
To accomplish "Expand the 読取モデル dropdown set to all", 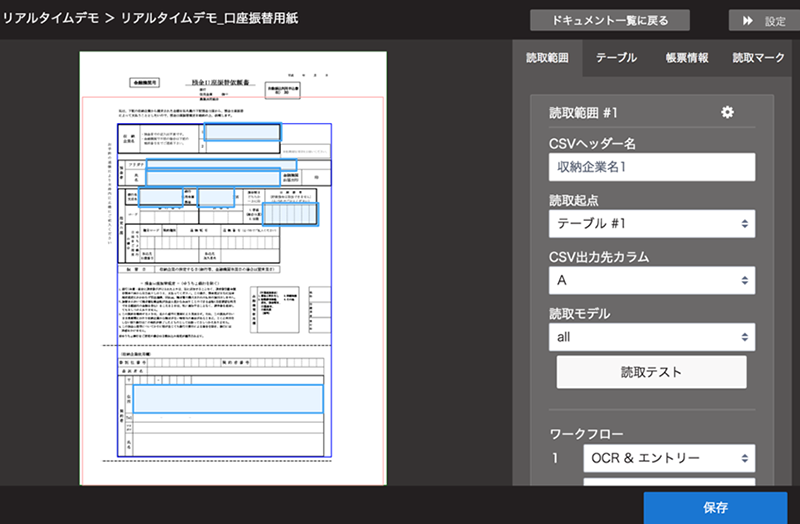I will (652, 338).
